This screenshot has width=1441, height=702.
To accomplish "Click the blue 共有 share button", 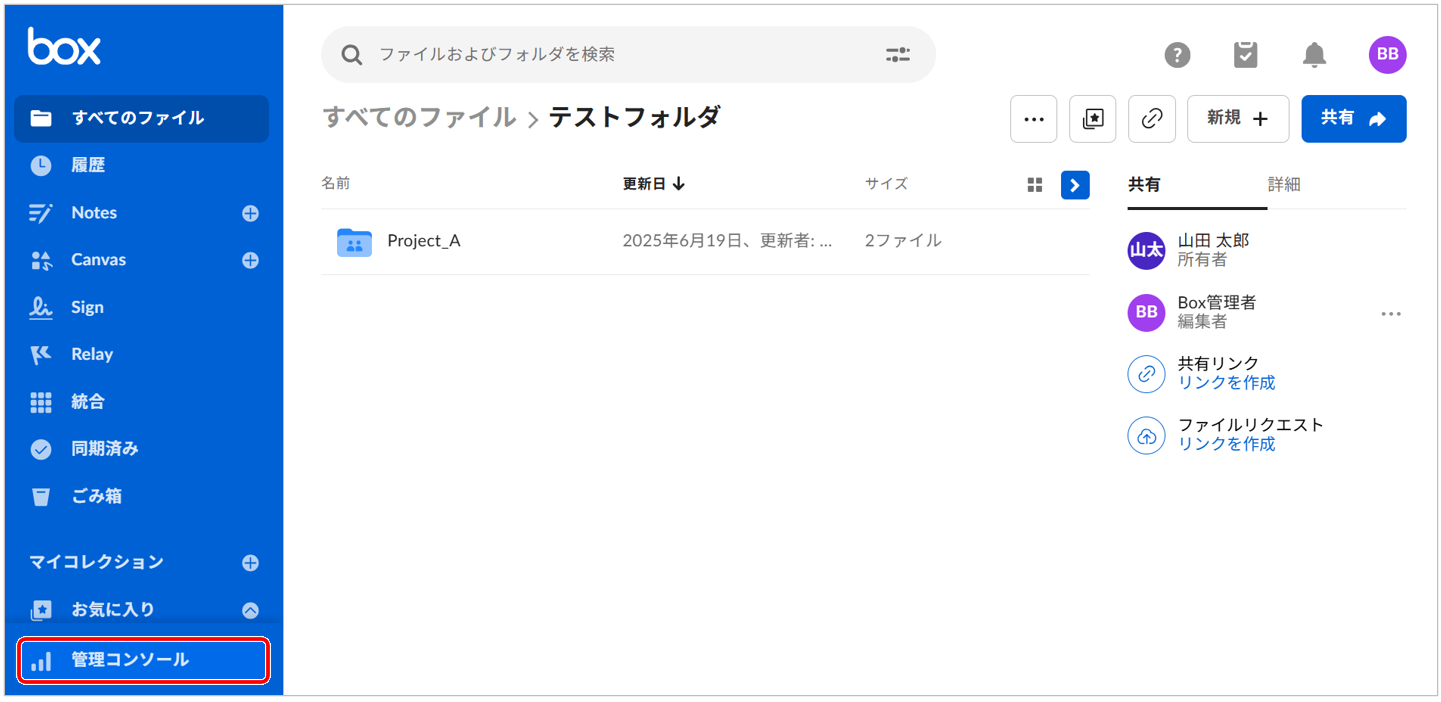I will coord(1353,119).
